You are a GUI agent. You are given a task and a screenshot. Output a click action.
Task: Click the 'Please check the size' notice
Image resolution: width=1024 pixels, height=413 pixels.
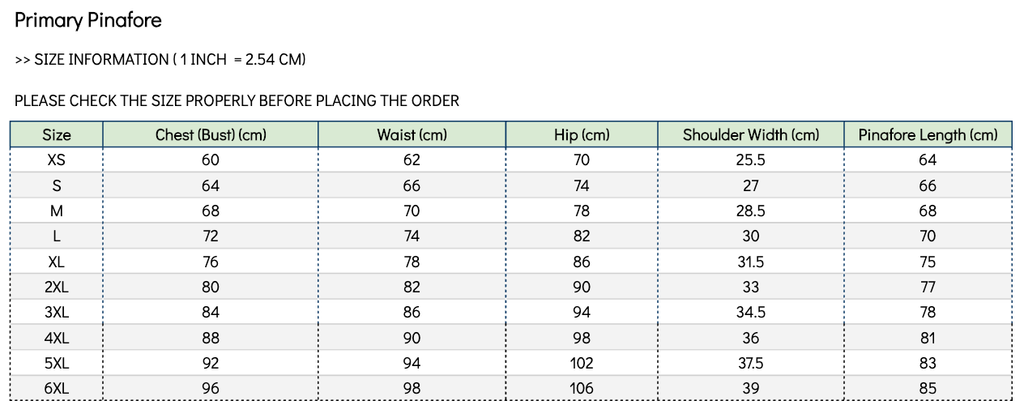point(237,100)
